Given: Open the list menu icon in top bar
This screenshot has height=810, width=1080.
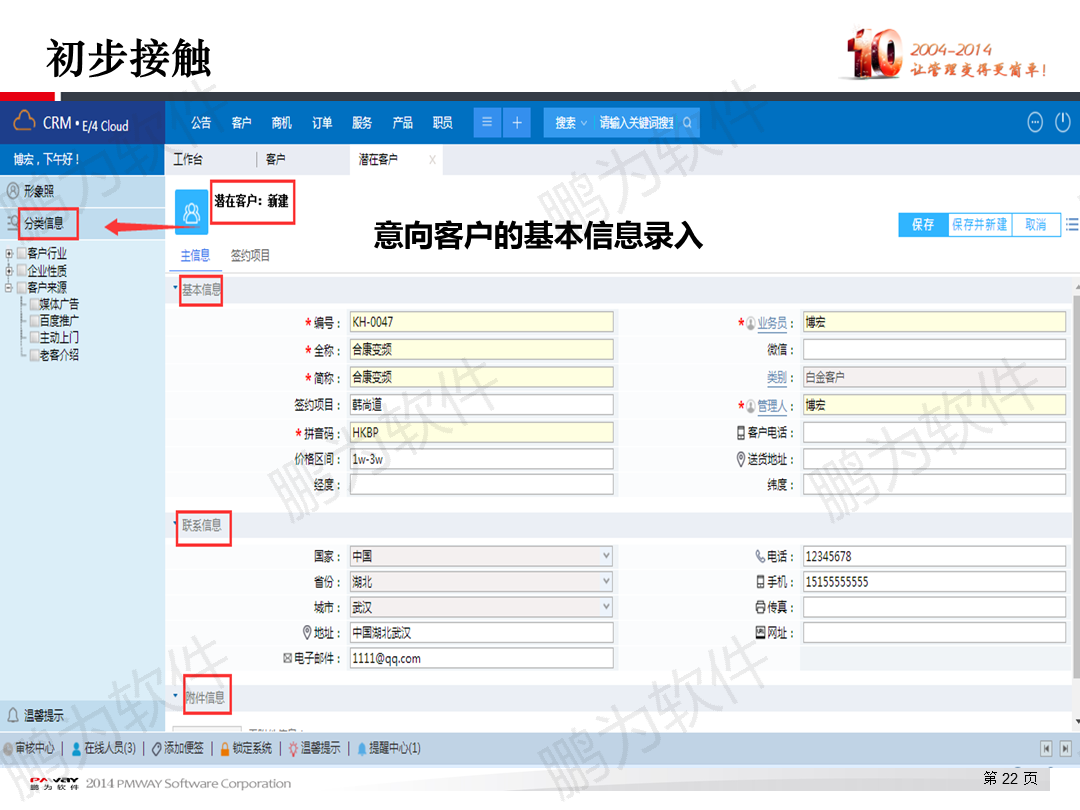Looking at the screenshot, I should pyautogui.click(x=487, y=123).
